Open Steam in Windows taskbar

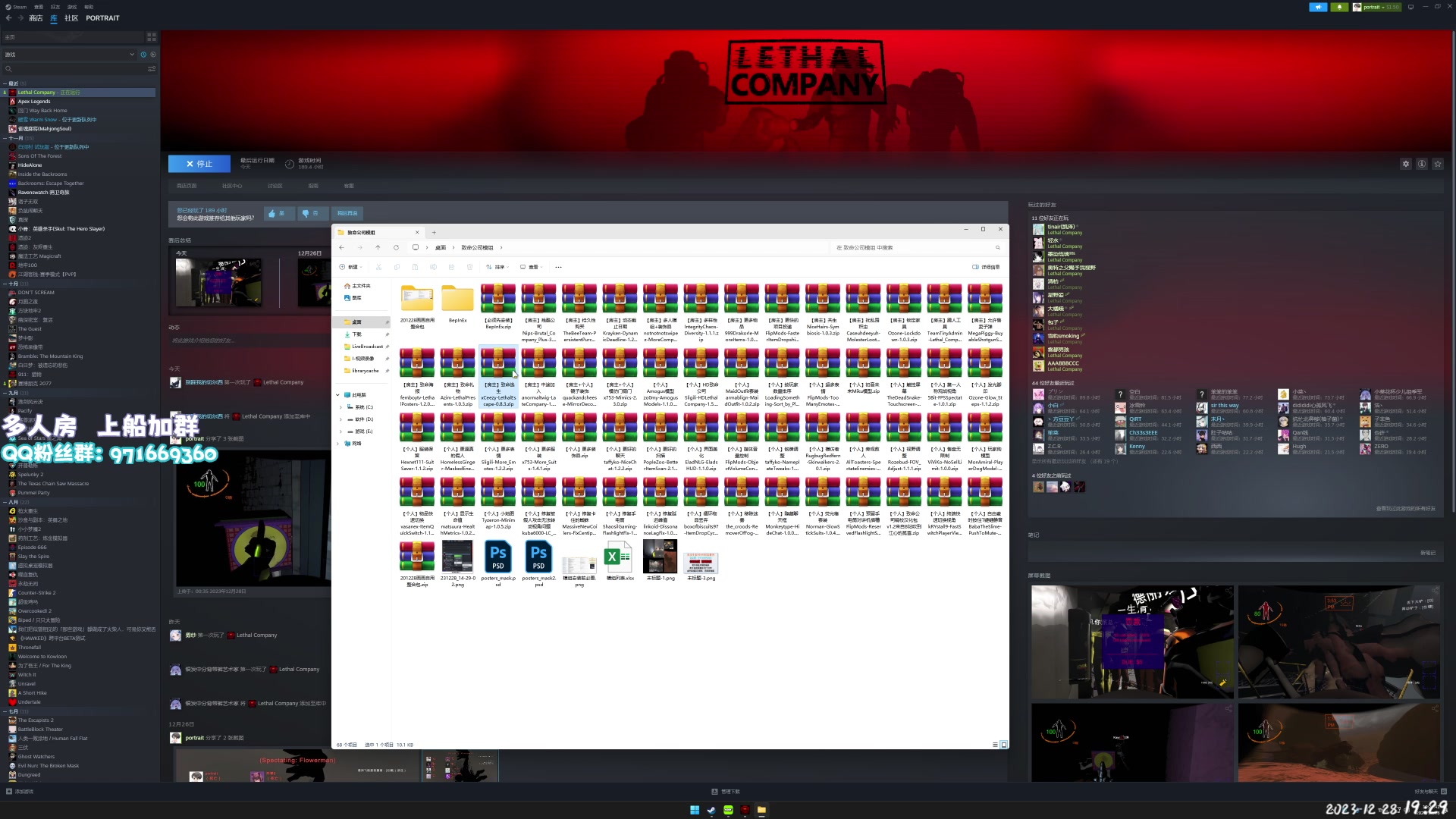pyautogui.click(x=711, y=810)
